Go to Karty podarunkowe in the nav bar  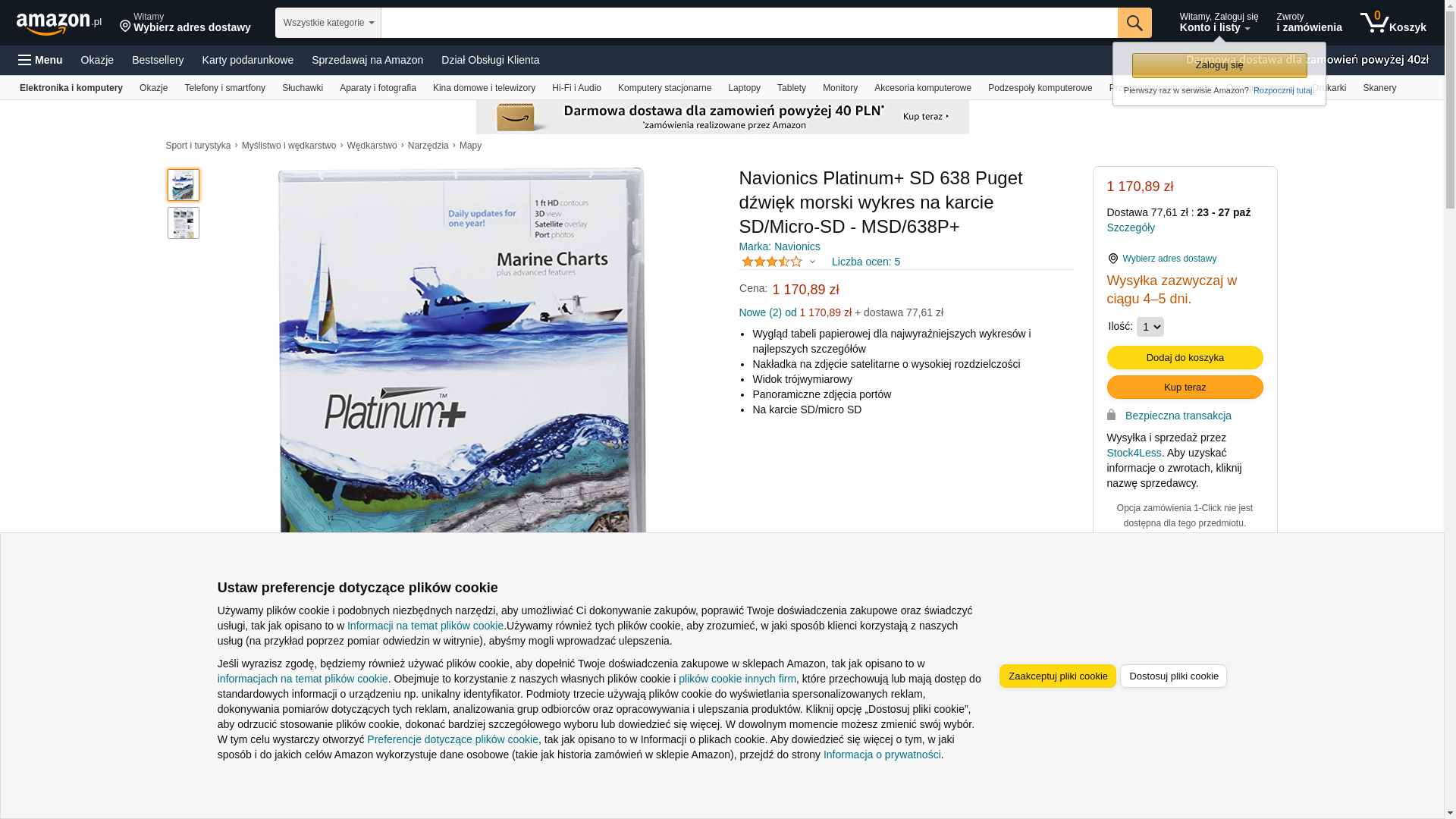point(247,60)
